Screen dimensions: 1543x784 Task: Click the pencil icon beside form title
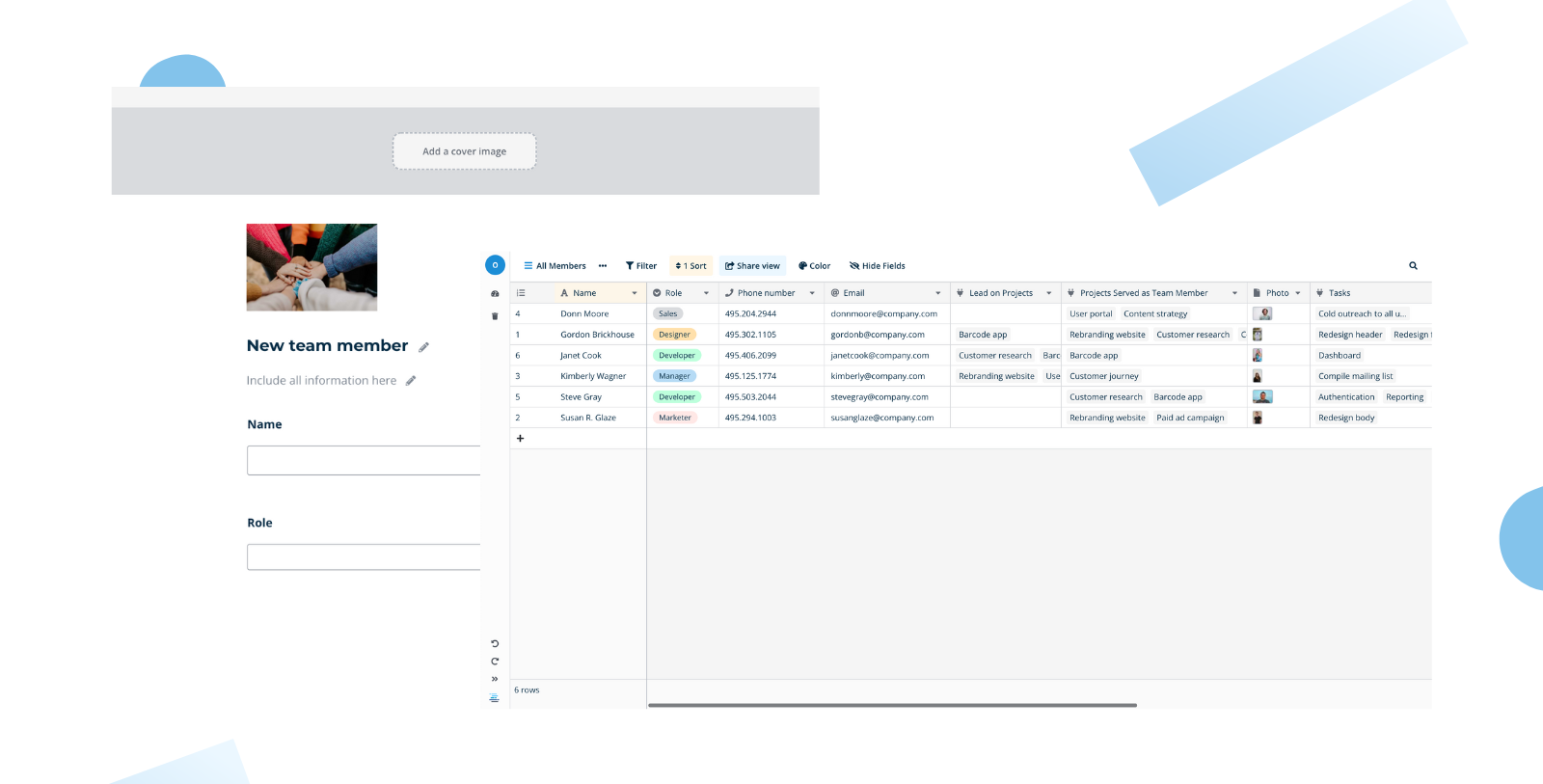point(423,347)
